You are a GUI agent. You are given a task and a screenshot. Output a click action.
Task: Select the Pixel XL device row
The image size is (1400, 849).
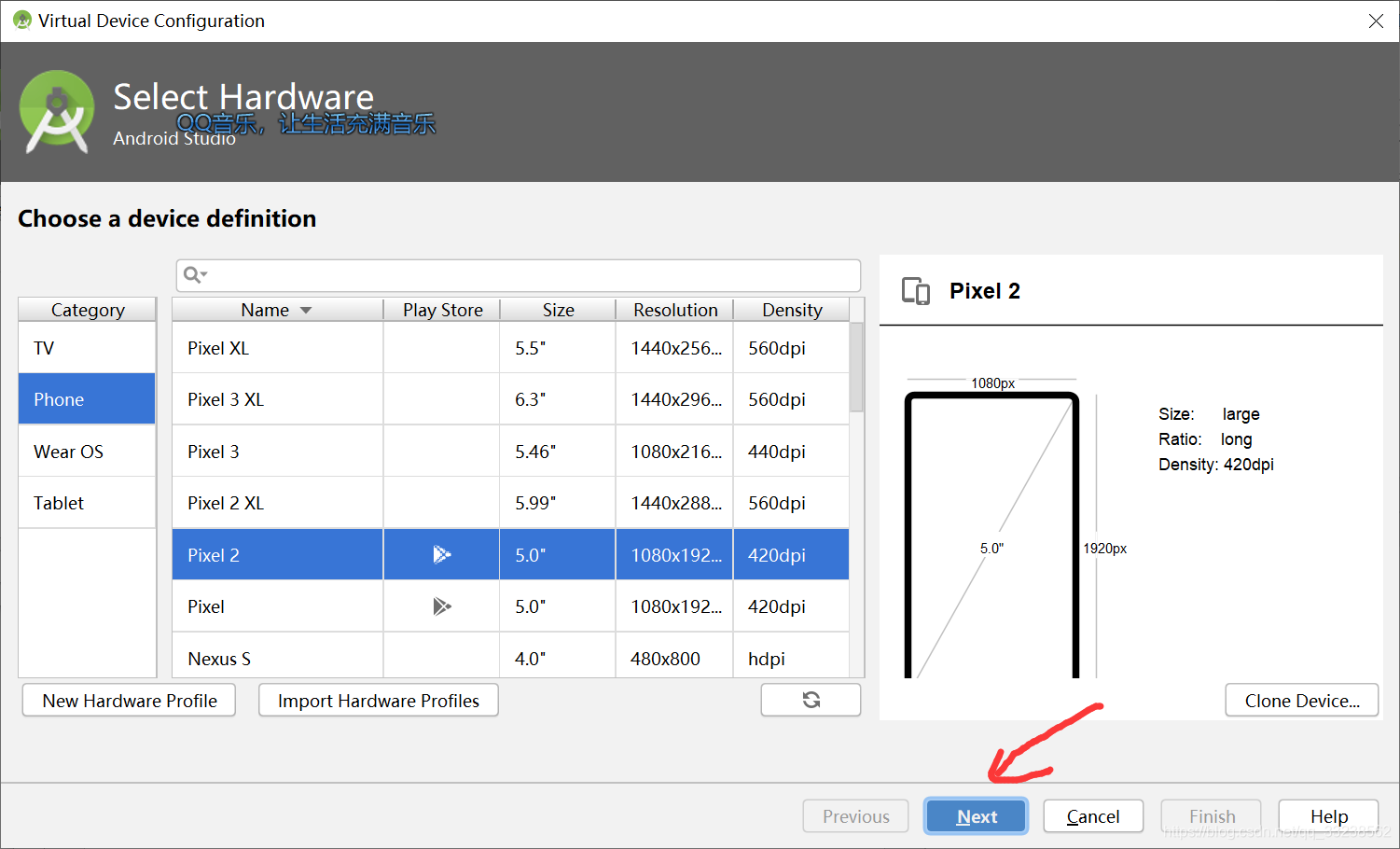510,348
